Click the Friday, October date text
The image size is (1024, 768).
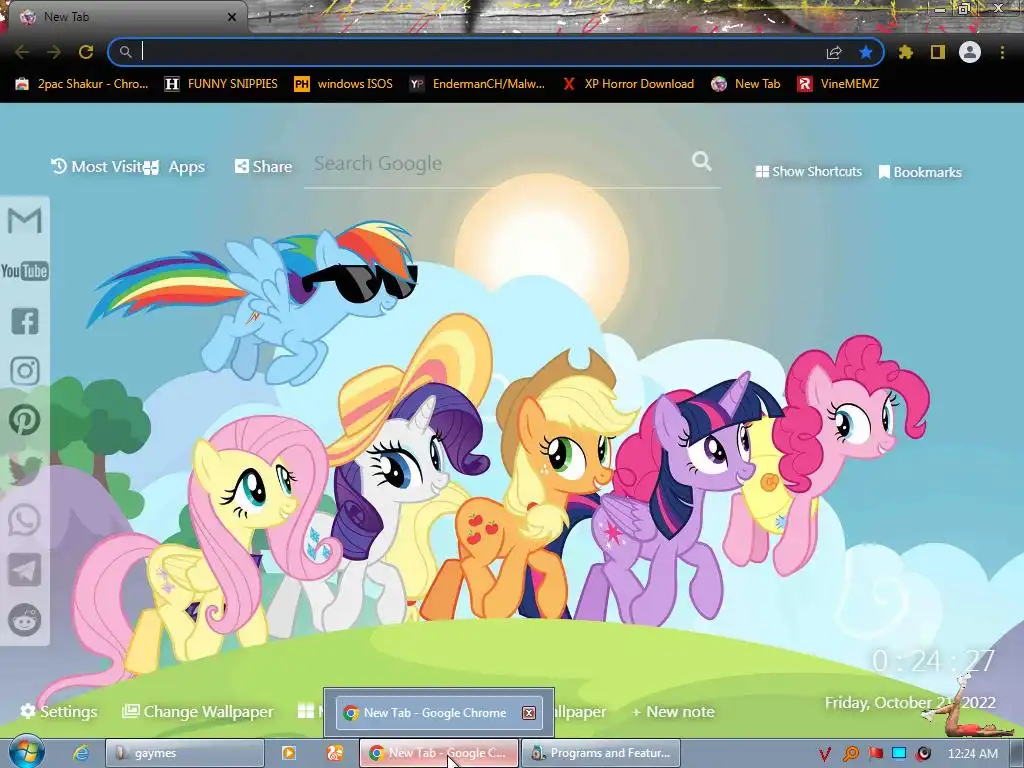[x=910, y=703]
